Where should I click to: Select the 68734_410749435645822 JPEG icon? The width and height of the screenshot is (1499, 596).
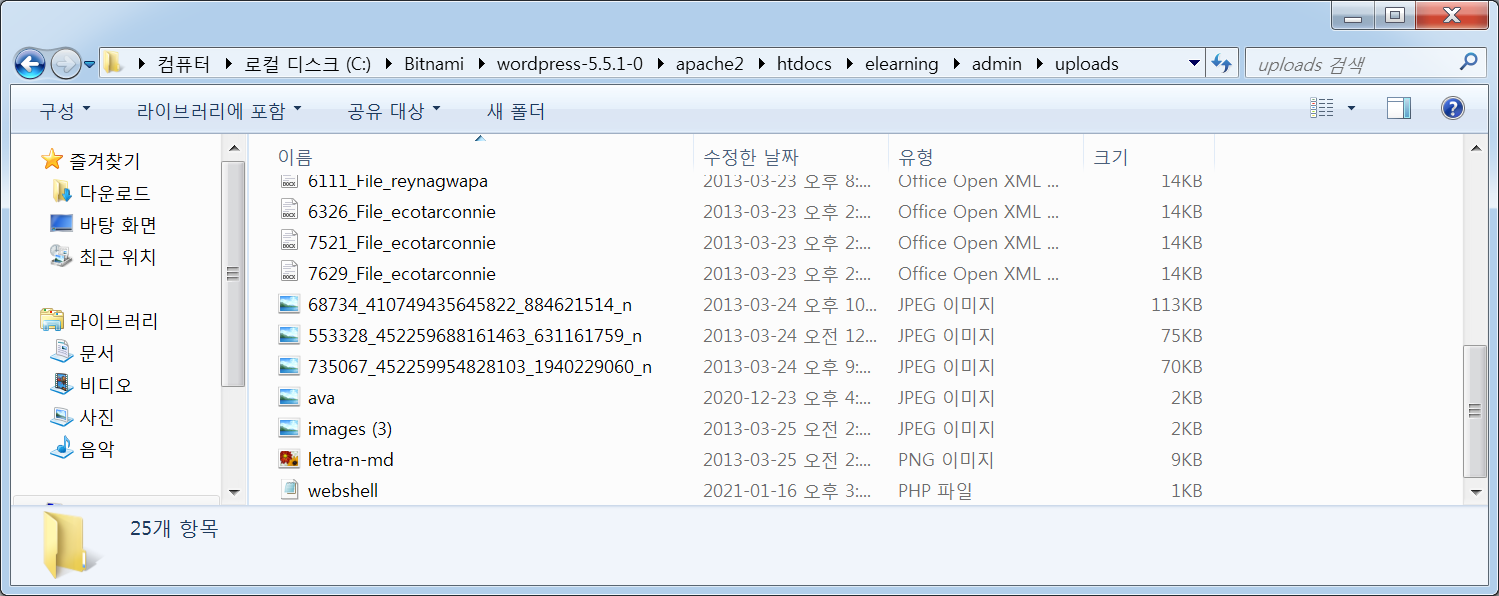(289, 304)
